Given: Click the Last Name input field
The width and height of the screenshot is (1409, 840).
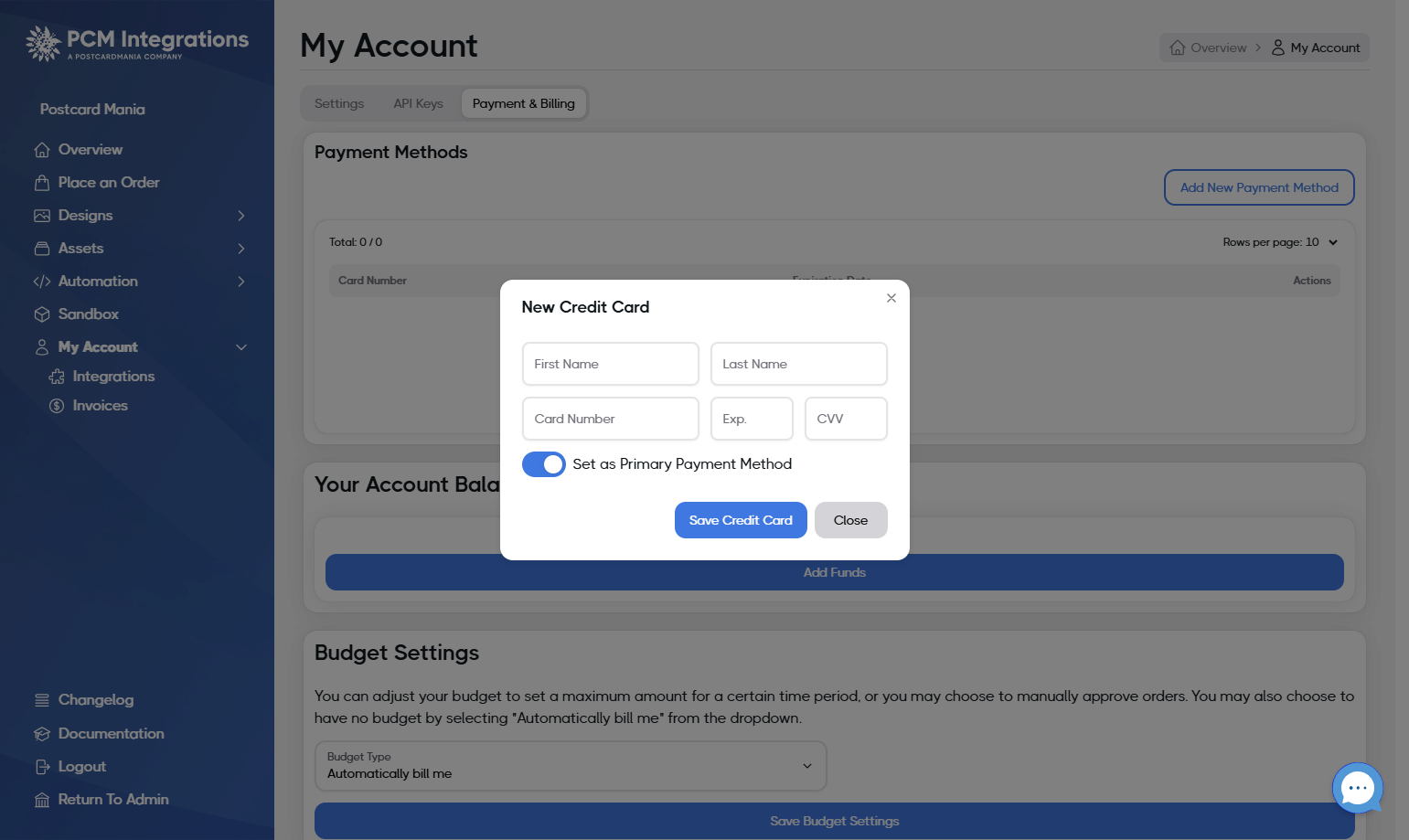Looking at the screenshot, I should click(799, 364).
